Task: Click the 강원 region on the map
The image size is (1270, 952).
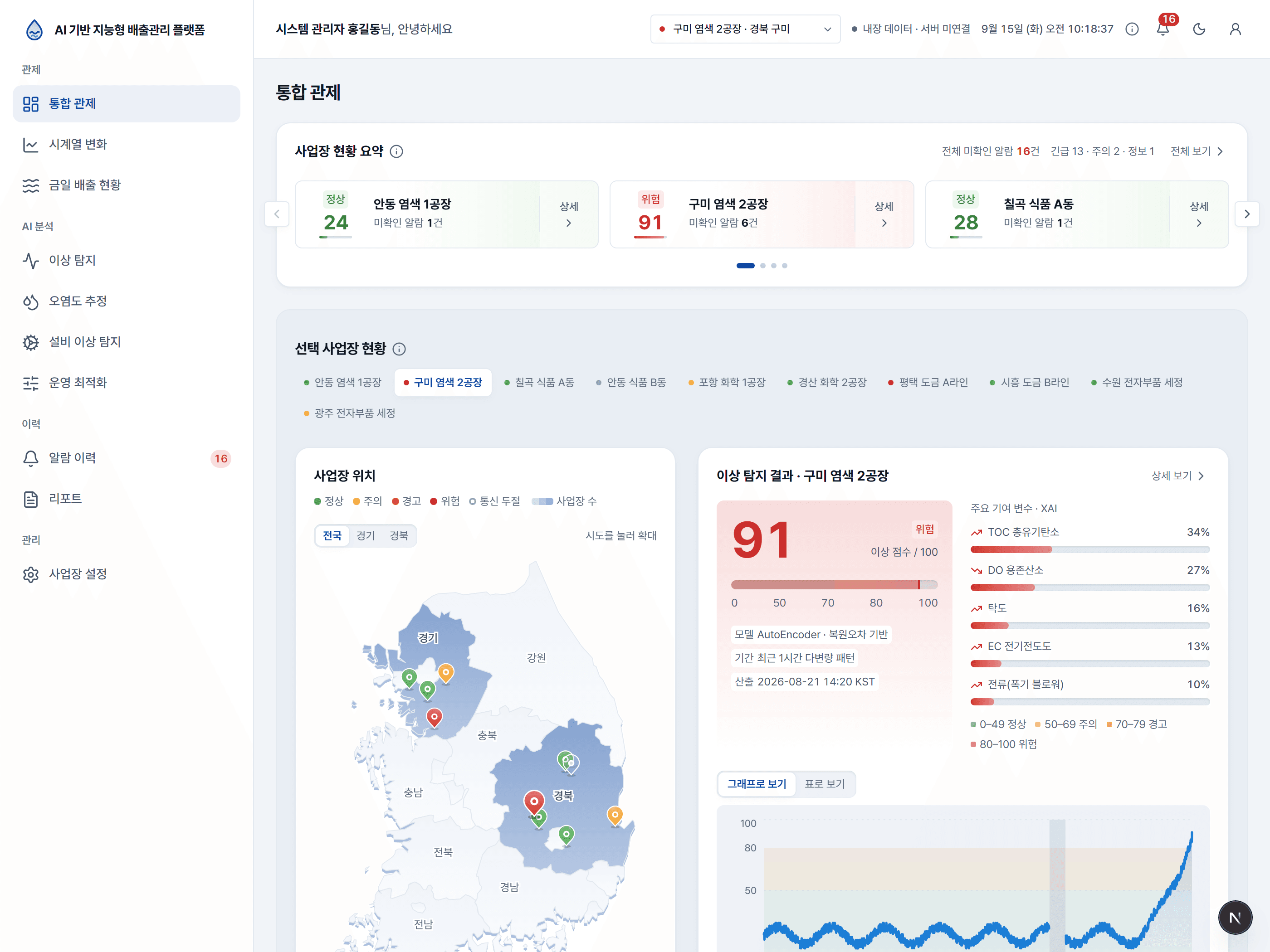Action: click(536, 658)
